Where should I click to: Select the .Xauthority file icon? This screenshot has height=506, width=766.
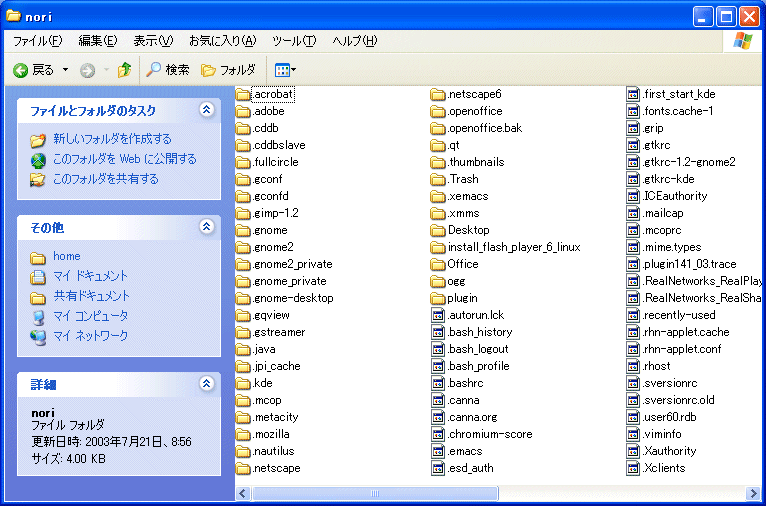(x=633, y=451)
